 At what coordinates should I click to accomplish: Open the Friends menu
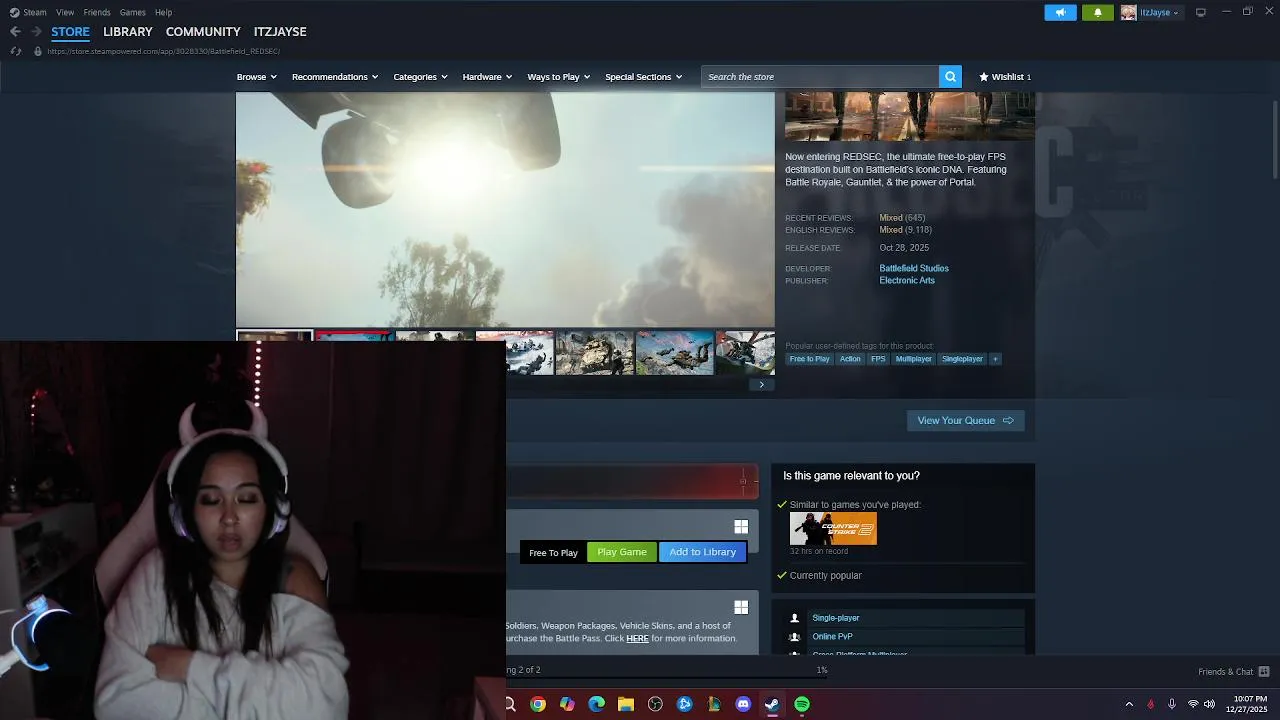tap(97, 12)
